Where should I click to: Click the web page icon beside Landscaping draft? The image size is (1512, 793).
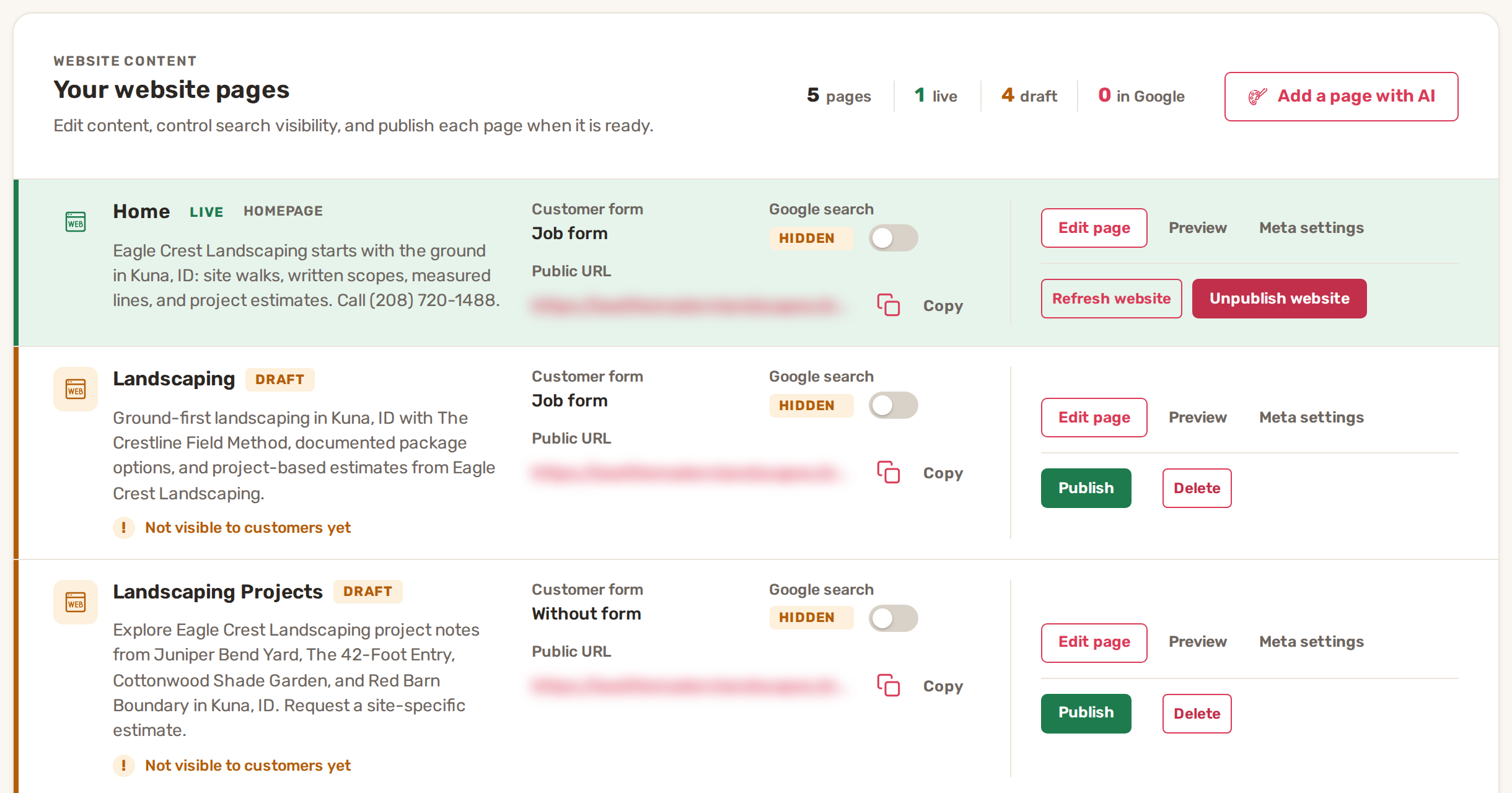(76, 389)
